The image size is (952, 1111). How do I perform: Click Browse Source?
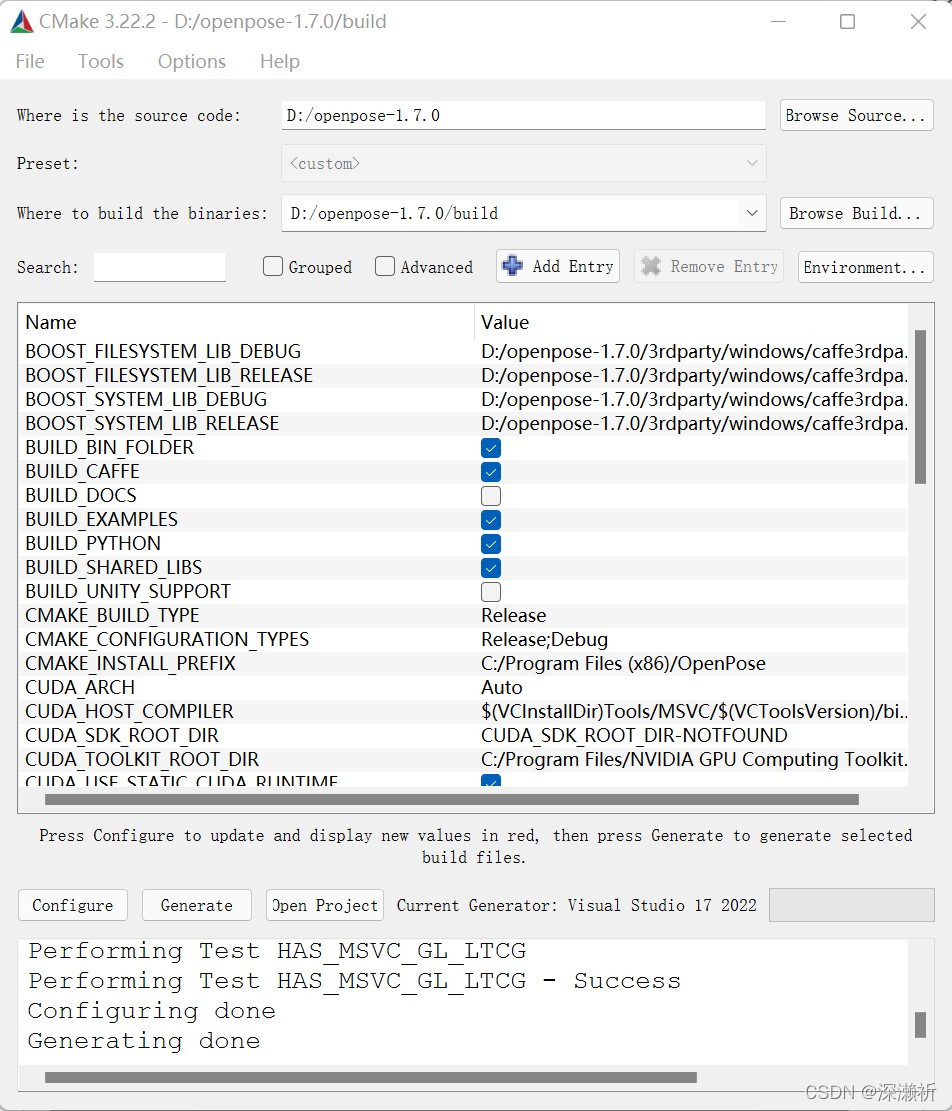tap(856, 115)
